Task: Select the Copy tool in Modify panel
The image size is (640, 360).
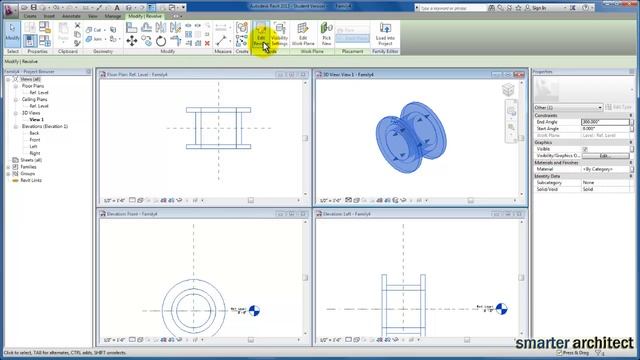Action: point(146,41)
